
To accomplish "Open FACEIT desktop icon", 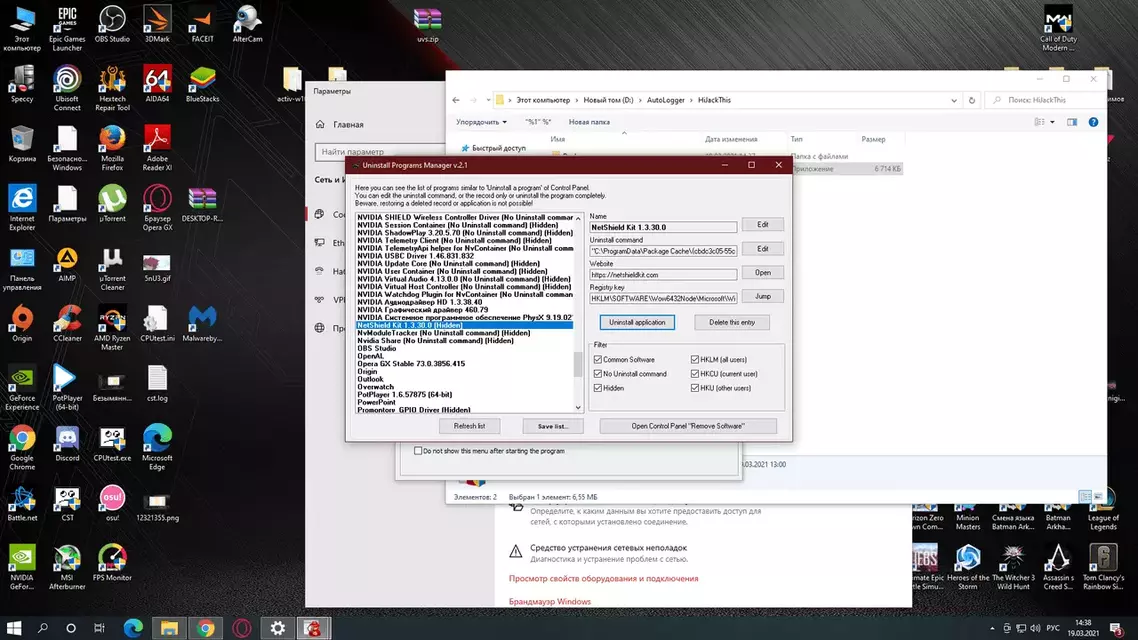I will [x=202, y=24].
